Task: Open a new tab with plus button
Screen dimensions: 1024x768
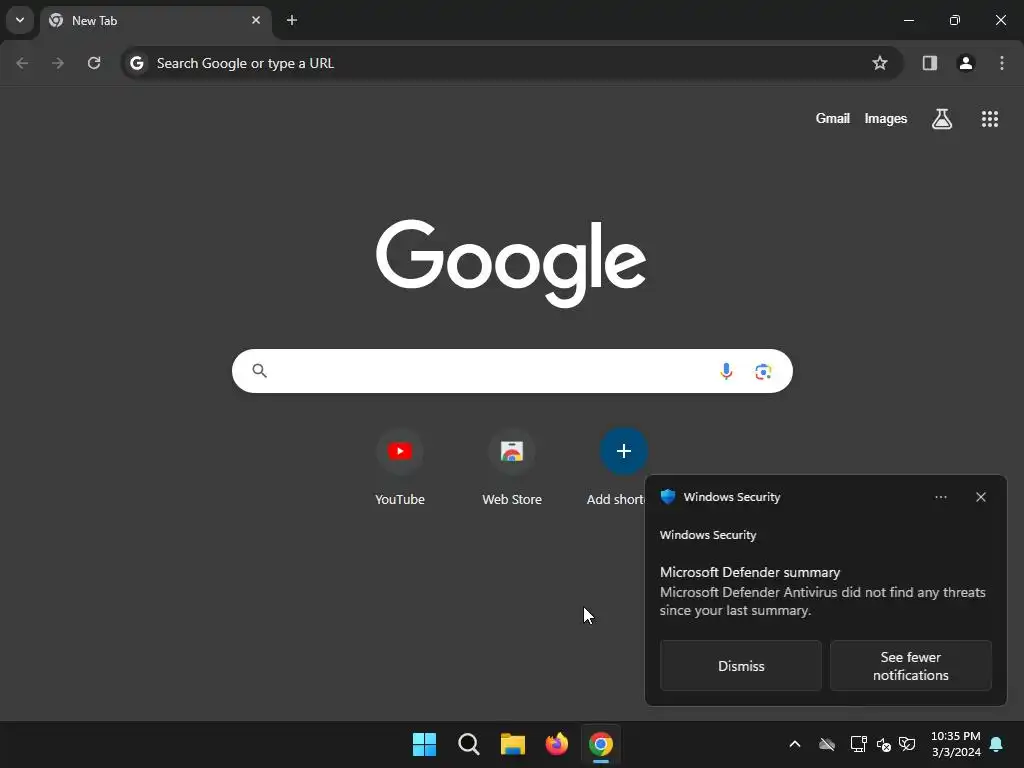Action: [x=292, y=20]
